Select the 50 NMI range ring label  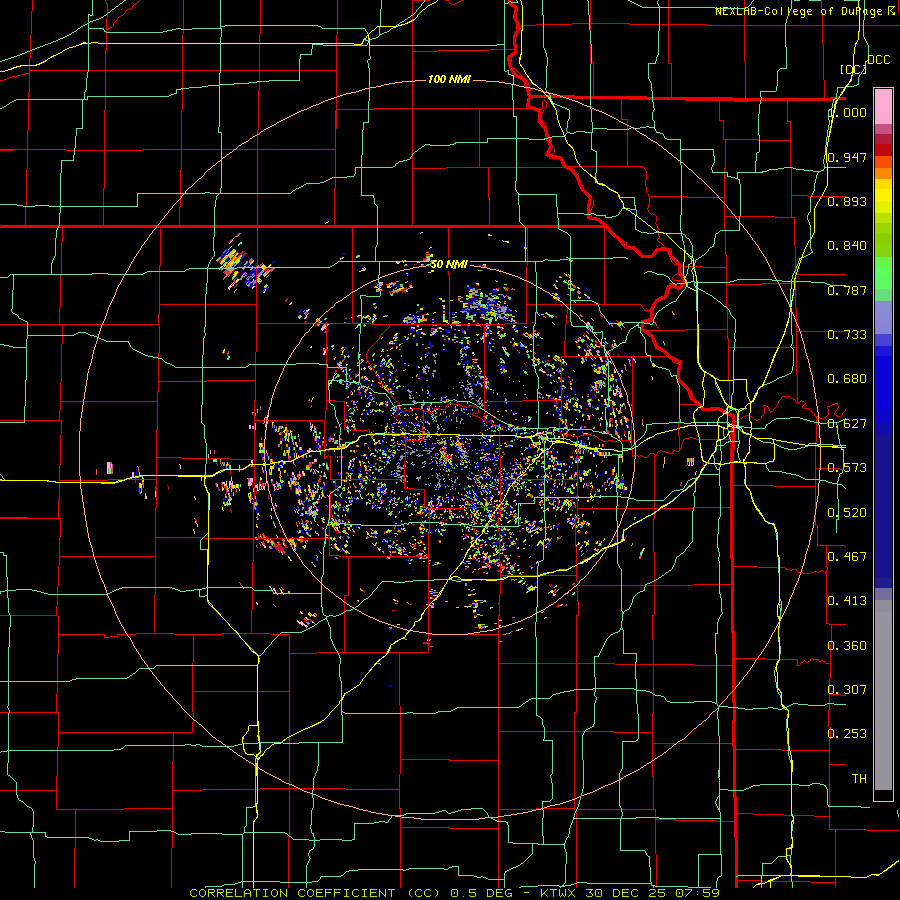pos(449,264)
